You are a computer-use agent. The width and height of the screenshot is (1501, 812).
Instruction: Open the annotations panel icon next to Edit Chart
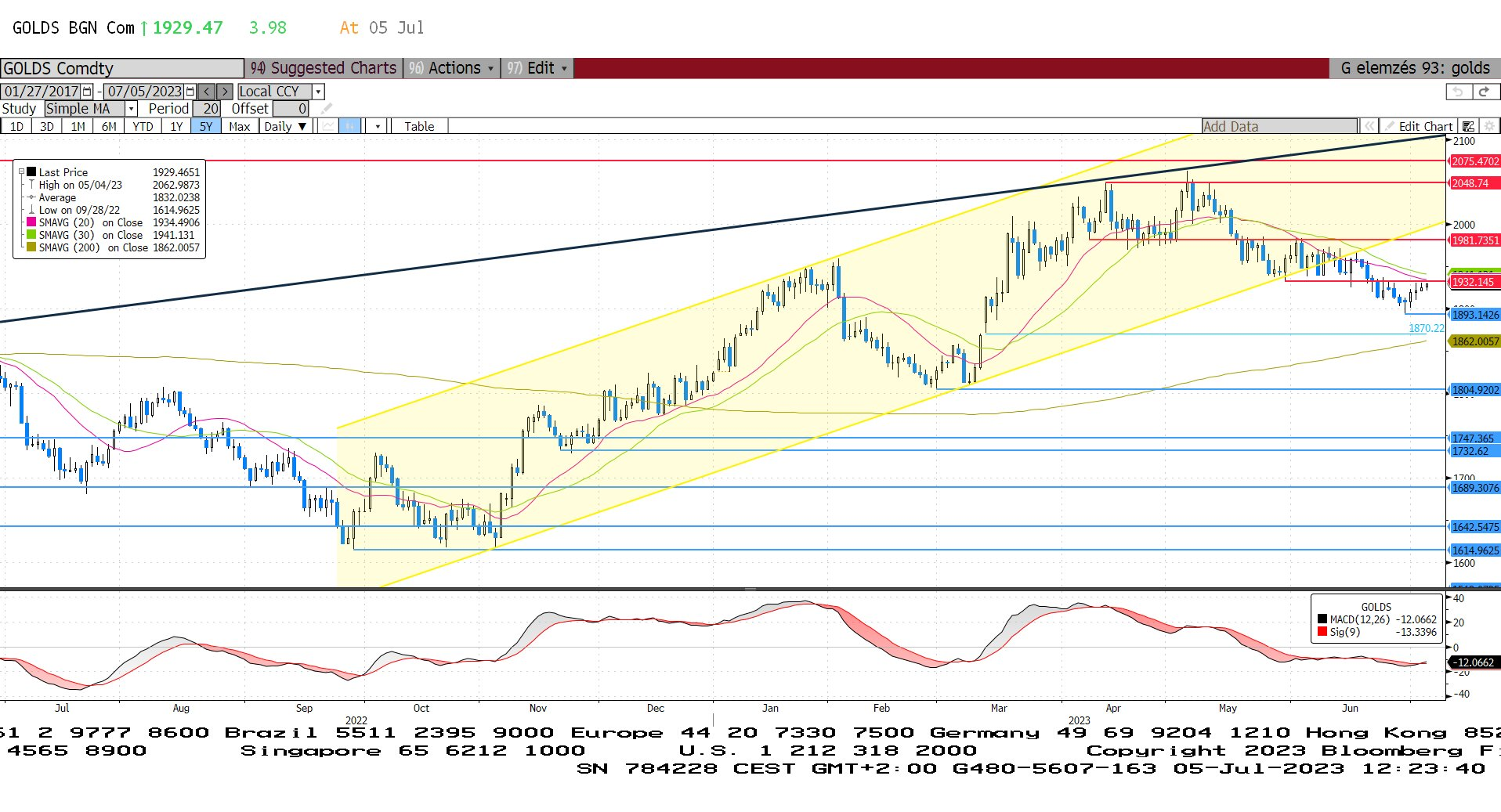pyautogui.click(x=1469, y=126)
